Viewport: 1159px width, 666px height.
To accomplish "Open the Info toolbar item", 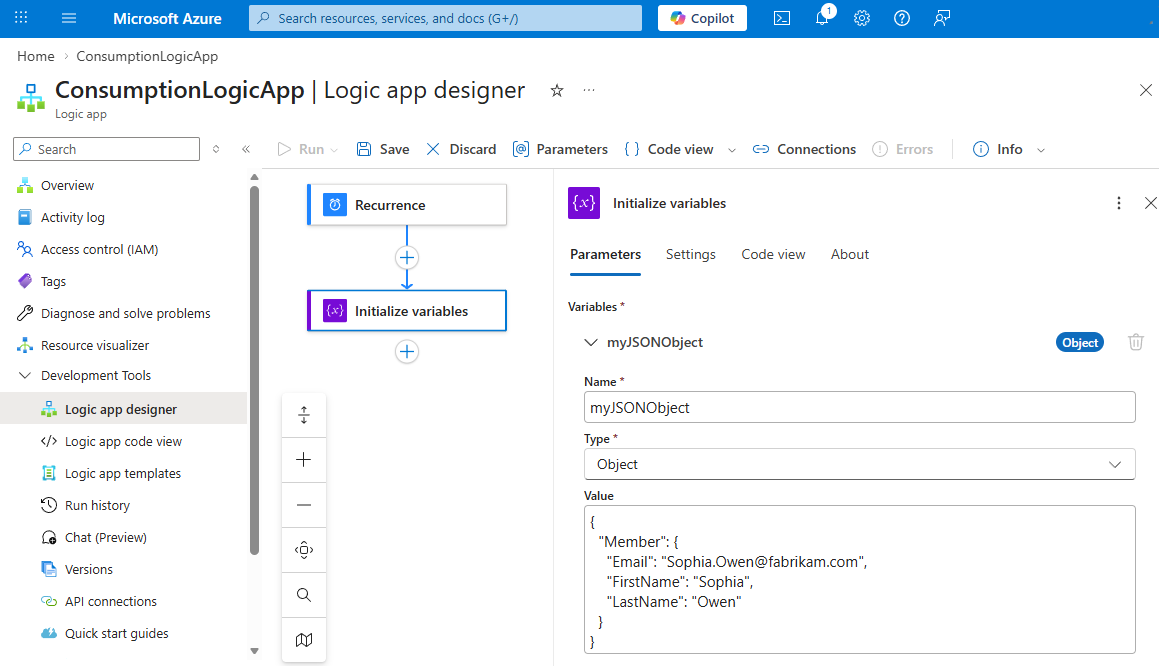I will tap(998, 149).
